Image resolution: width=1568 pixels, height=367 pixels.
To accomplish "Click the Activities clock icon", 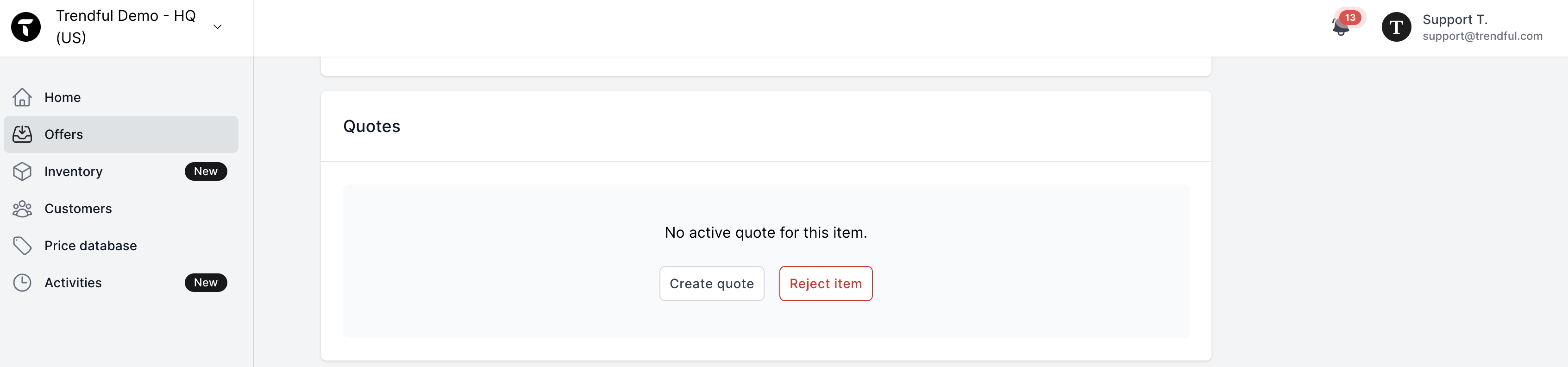I will (23, 283).
